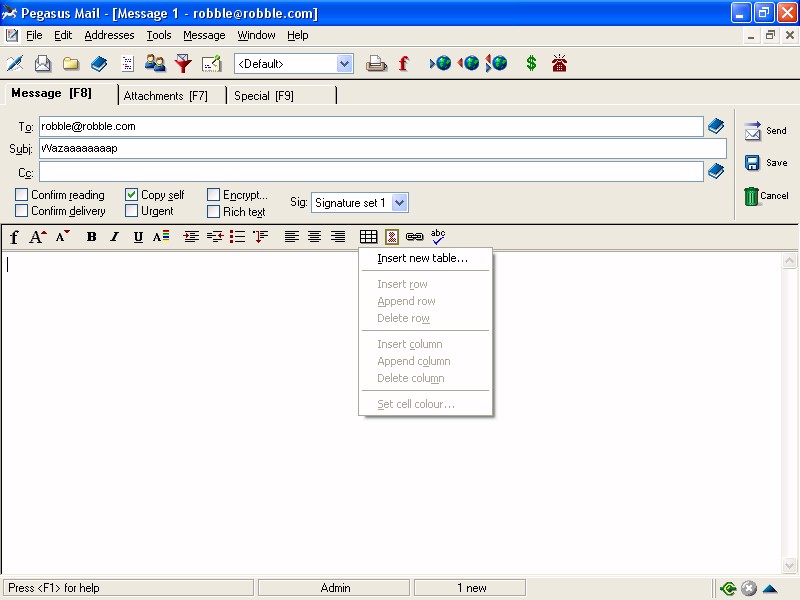This screenshot has height=600, width=800.
Task: Click the compose new message pen icon
Action: click(x=15, y=64)
